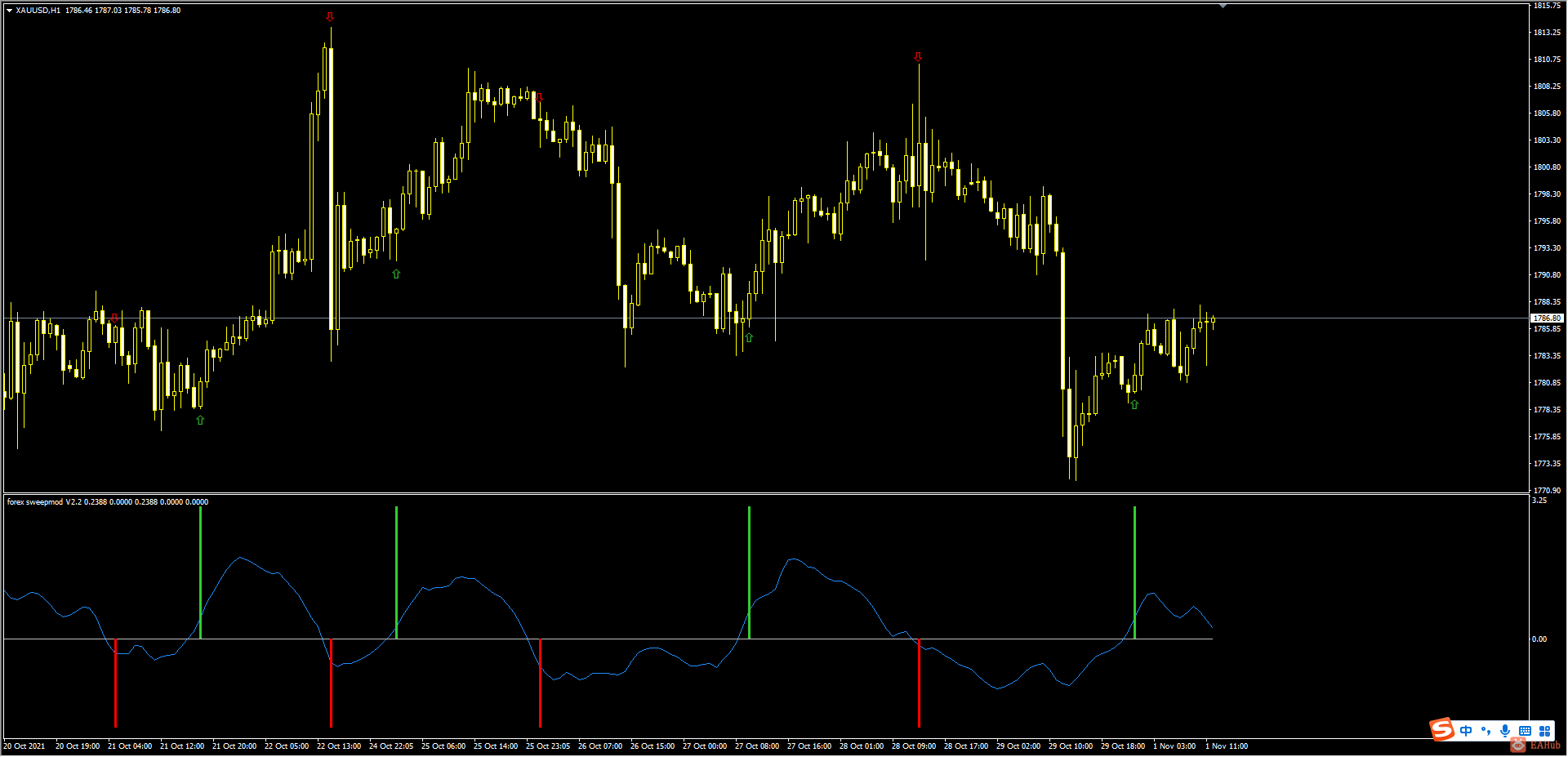This screenshot has height=757, width=1568.
Task: Select the red sell arrow beside the 25 Oct 23:05 candles
Action: 539,97
